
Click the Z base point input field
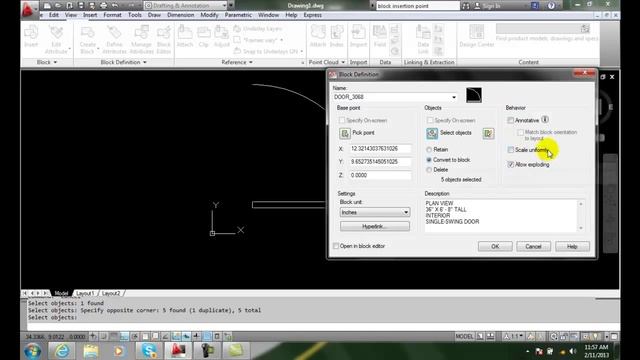[380, 175]
